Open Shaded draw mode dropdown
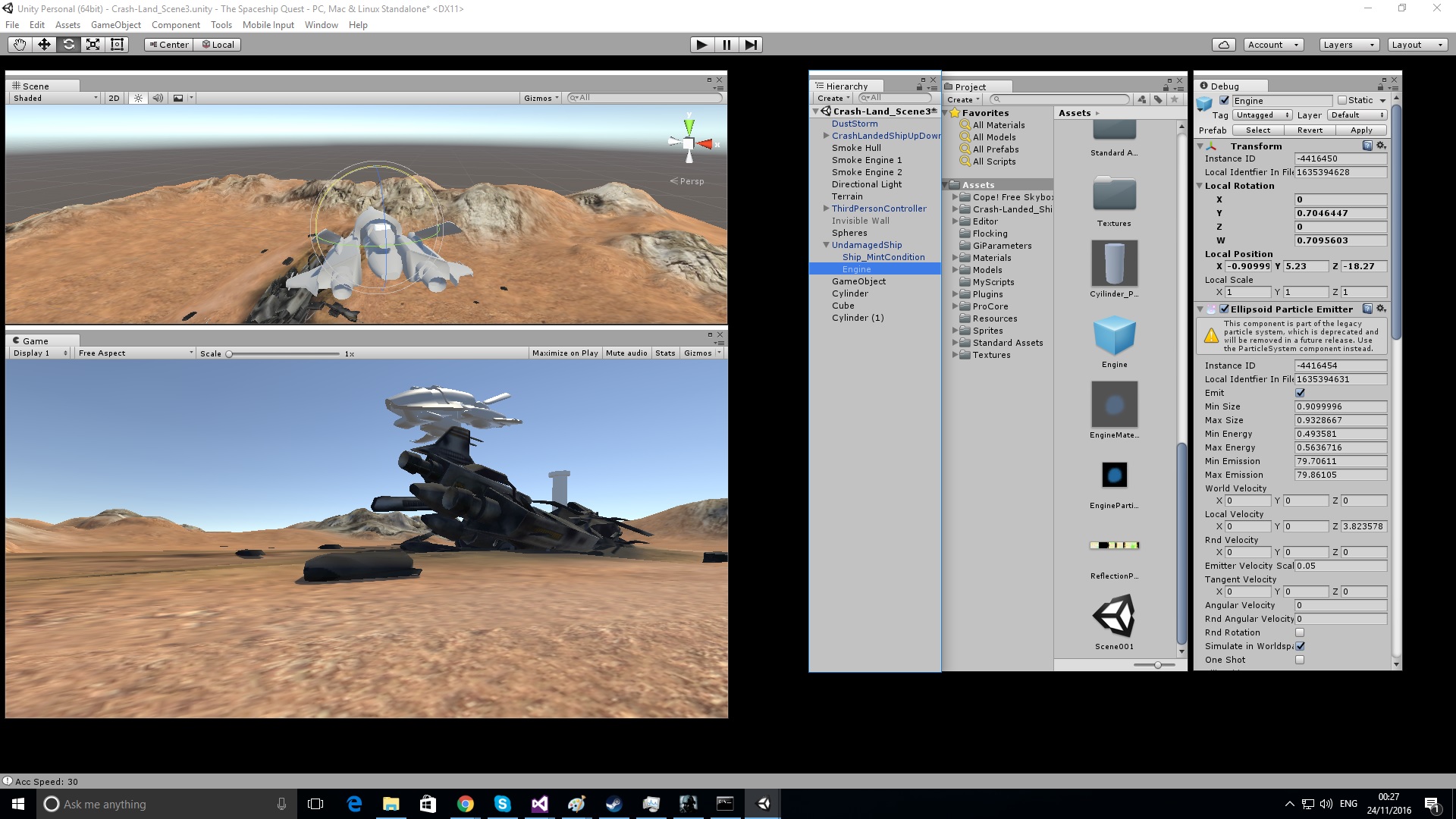The image size is (1456, 819). pos(55,98)
